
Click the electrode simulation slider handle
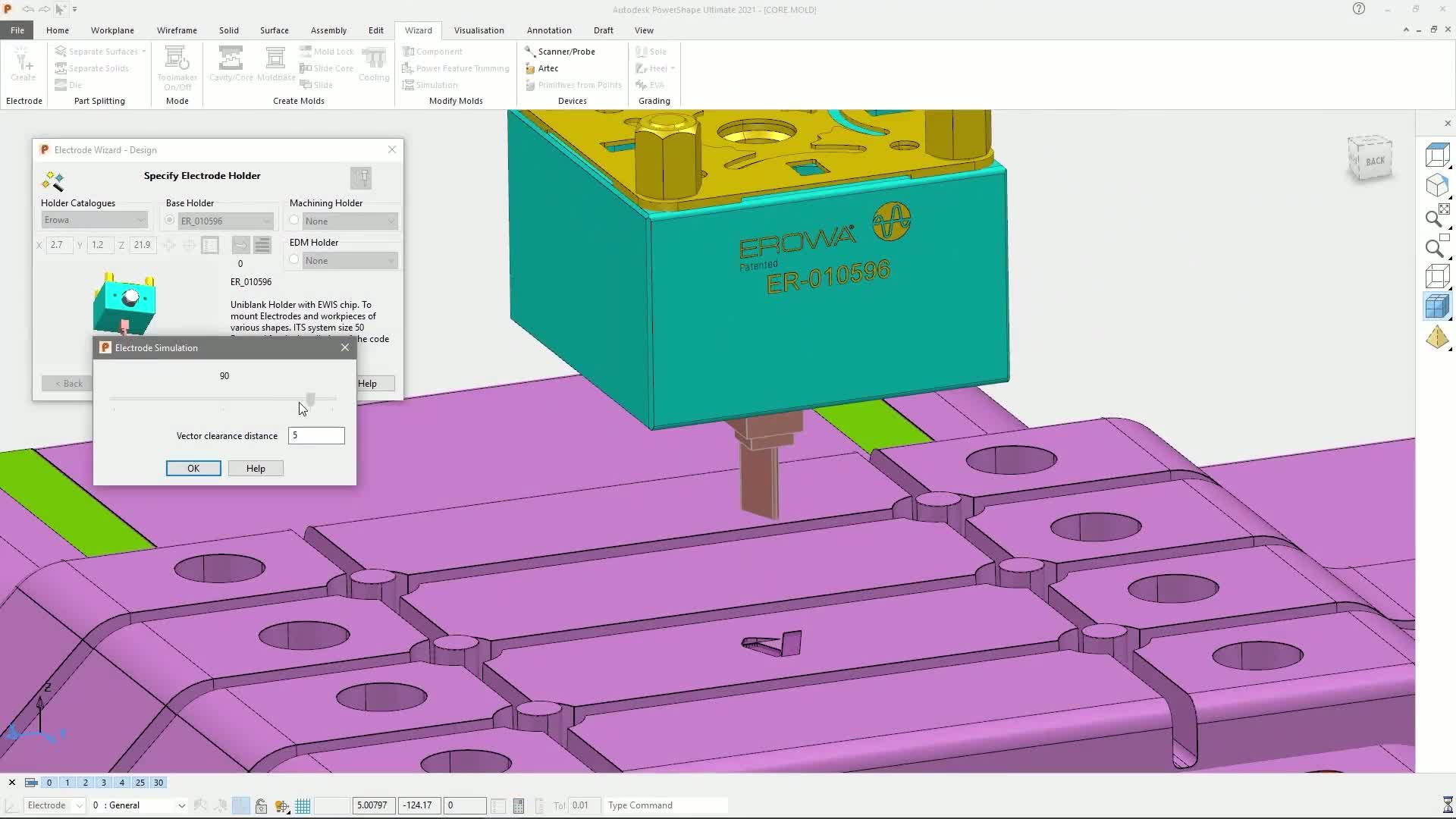pyautogui.click(x=310, y=399)
